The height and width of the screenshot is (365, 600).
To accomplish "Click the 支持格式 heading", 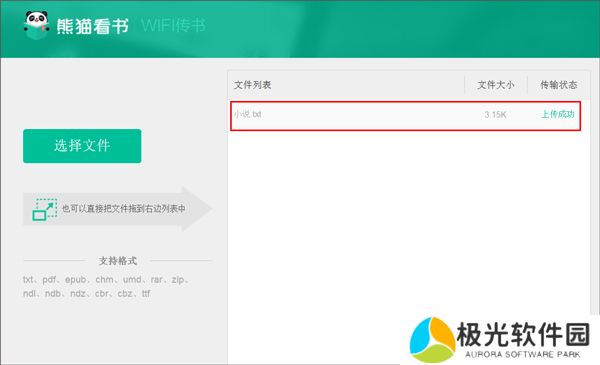I will 118,261.
